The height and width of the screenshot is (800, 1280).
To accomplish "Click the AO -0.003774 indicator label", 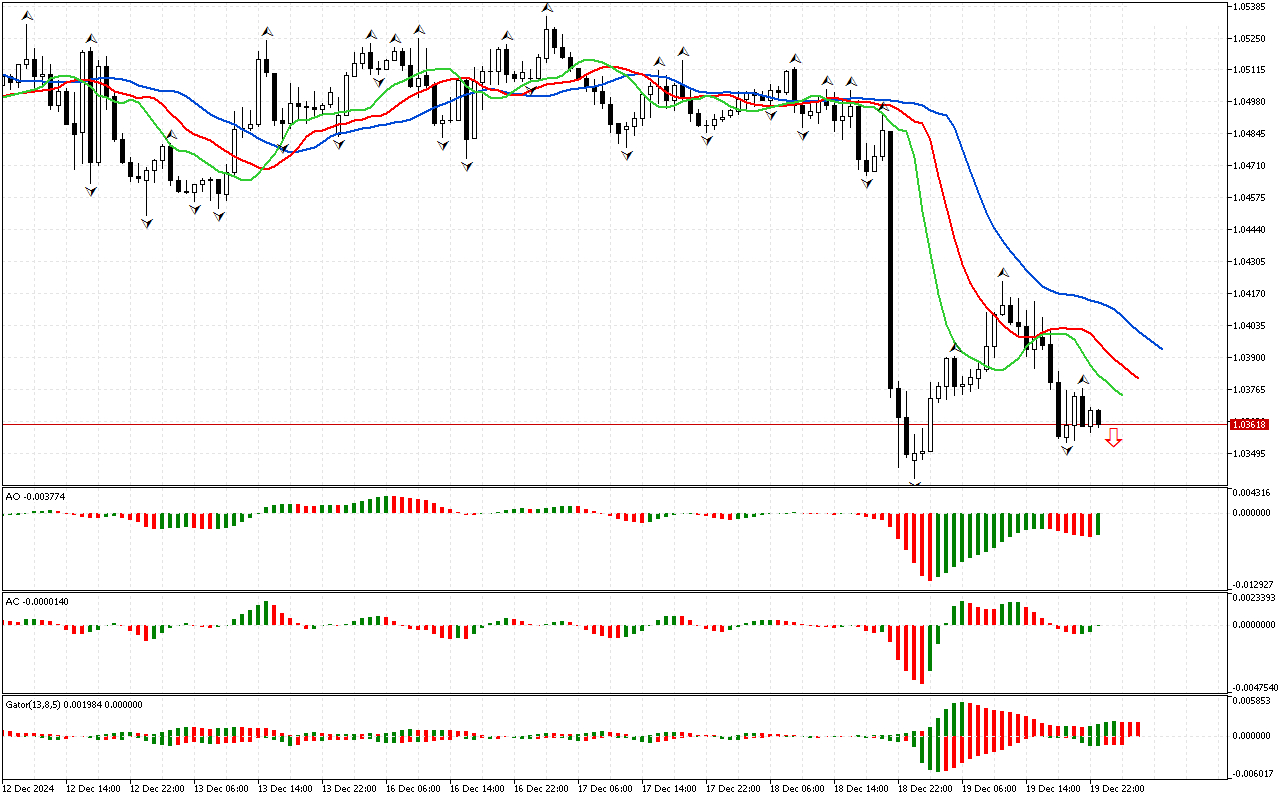I will [x=35, y=496].
